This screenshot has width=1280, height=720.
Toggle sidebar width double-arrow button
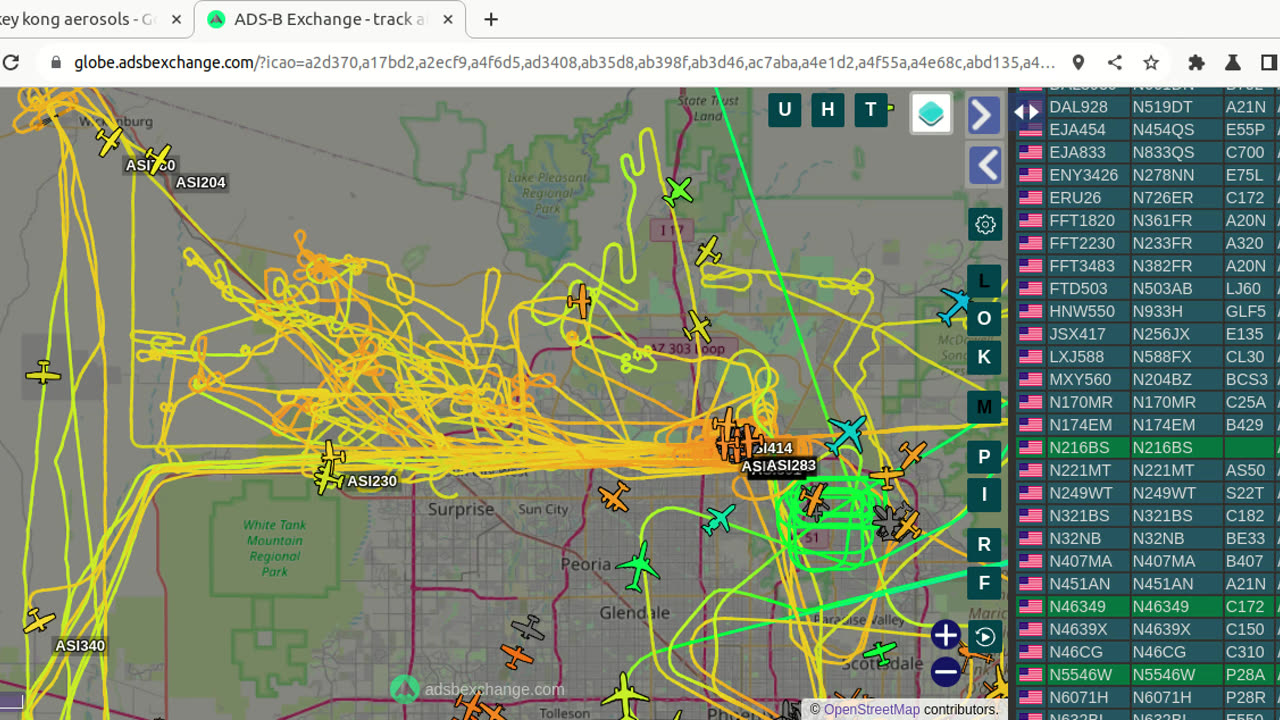[1028, 111]
